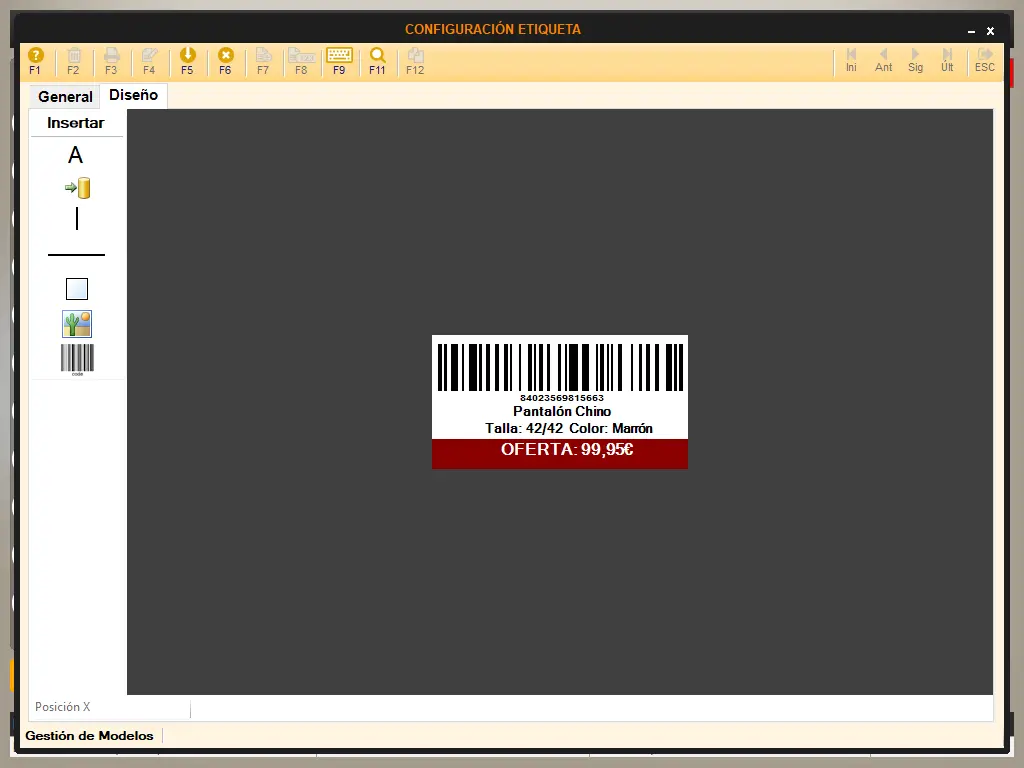The height and width of the screenshot is (768, 1024).
Task: Insert a barcode element
Action: (x=77, y=360)
